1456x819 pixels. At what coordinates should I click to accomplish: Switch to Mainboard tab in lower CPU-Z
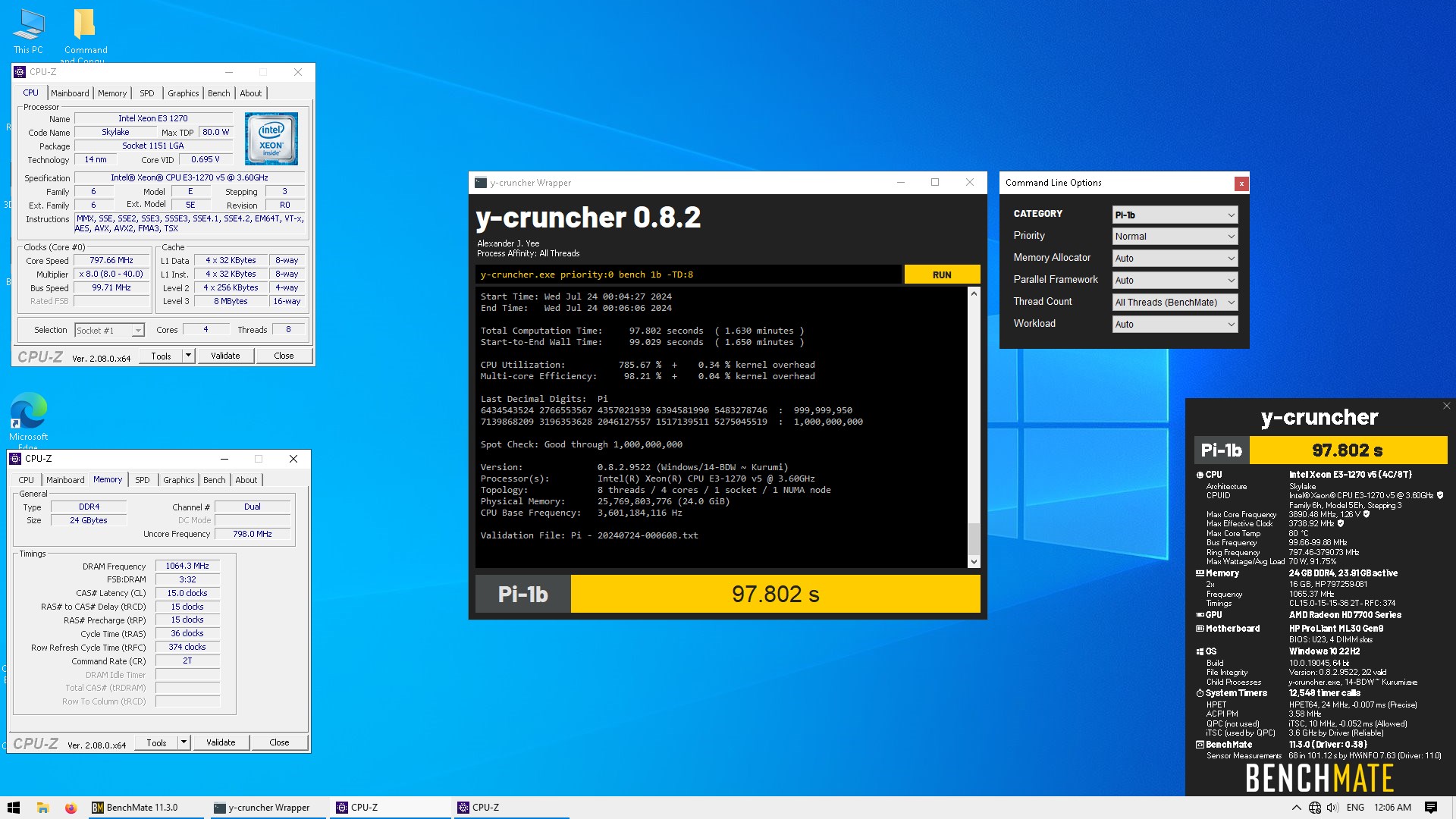pyautogui.click(x=65, y=480)
